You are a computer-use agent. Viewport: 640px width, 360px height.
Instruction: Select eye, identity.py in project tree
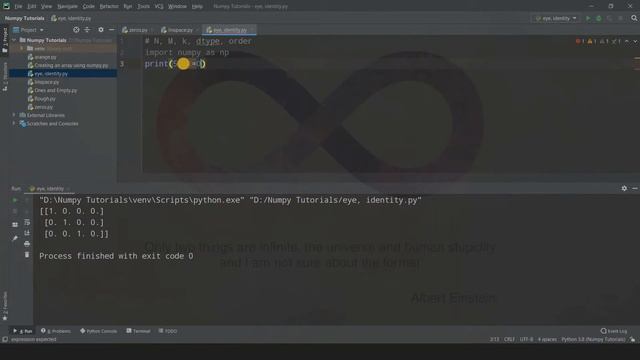51,74
